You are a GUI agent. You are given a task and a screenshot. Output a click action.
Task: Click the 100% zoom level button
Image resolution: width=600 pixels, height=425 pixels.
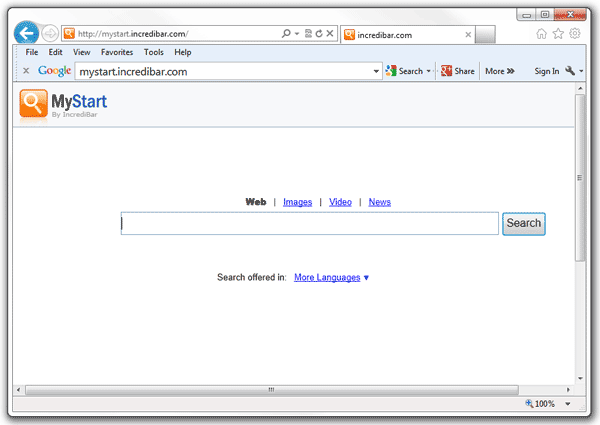540,404
